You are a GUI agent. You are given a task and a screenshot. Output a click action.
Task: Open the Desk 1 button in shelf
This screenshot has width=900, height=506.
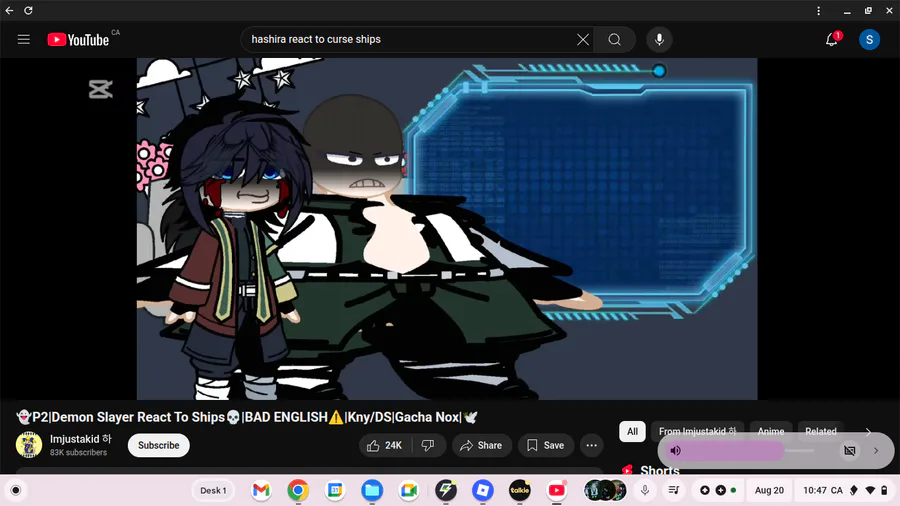pyautogui.click(x=213, y=491)
